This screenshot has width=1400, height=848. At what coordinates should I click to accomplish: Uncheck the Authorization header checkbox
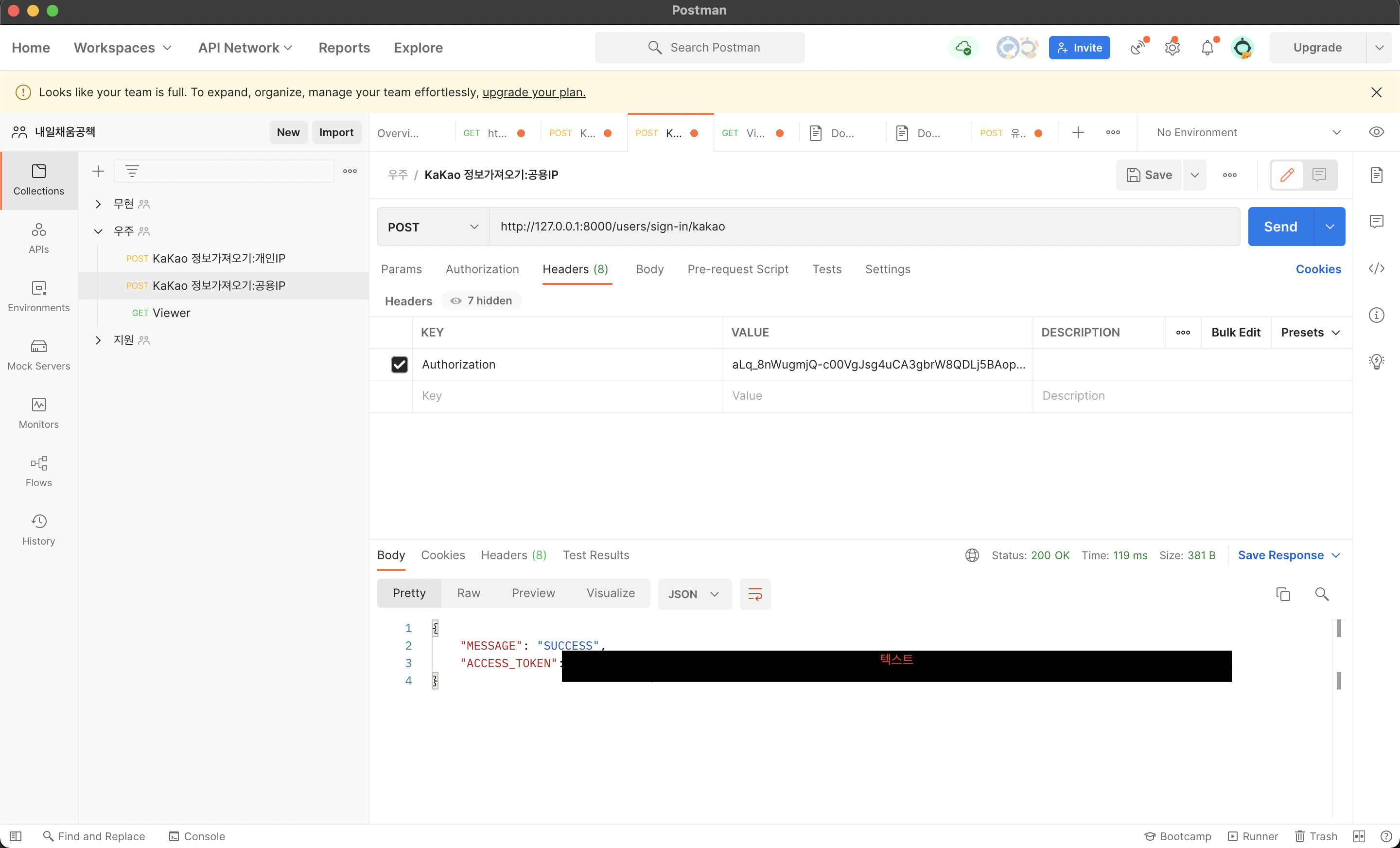[400, 364]
